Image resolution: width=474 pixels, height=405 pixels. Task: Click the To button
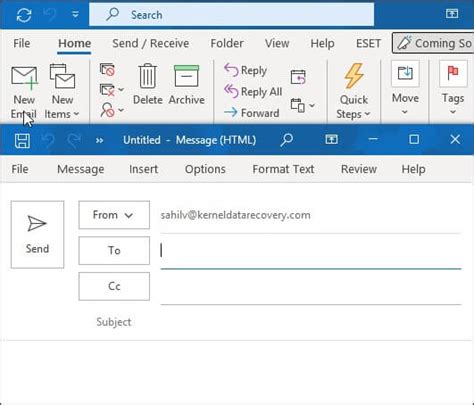114,250
